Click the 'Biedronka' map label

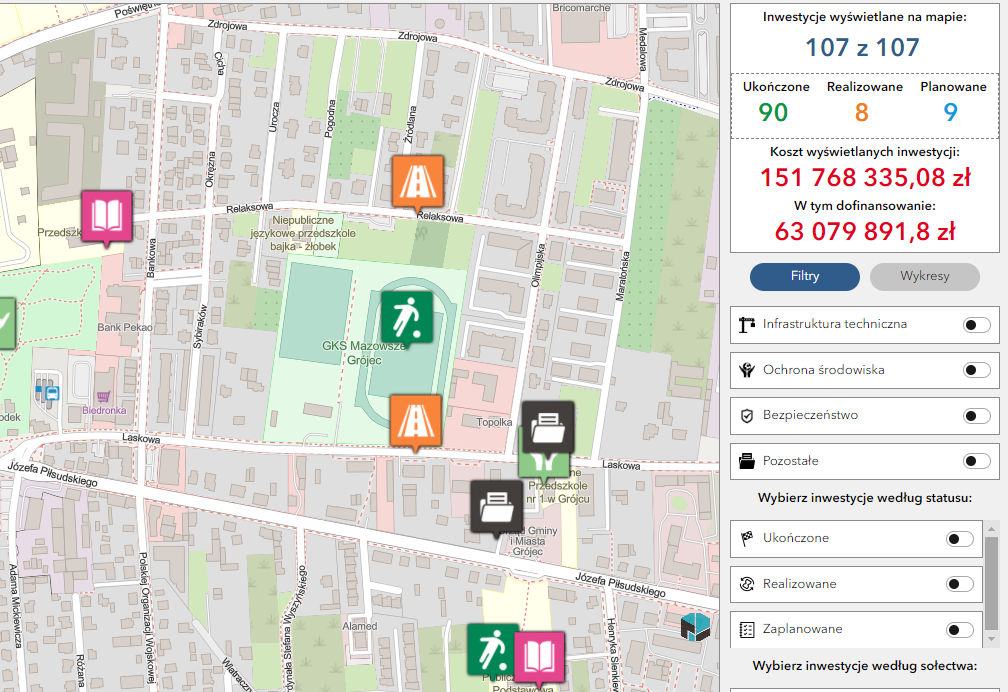104,410
